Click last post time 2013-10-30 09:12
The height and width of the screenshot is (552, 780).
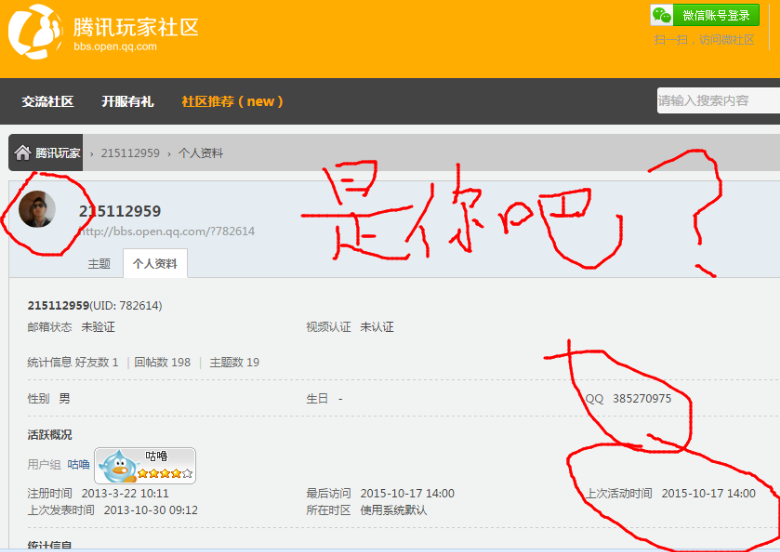[151, 510]
